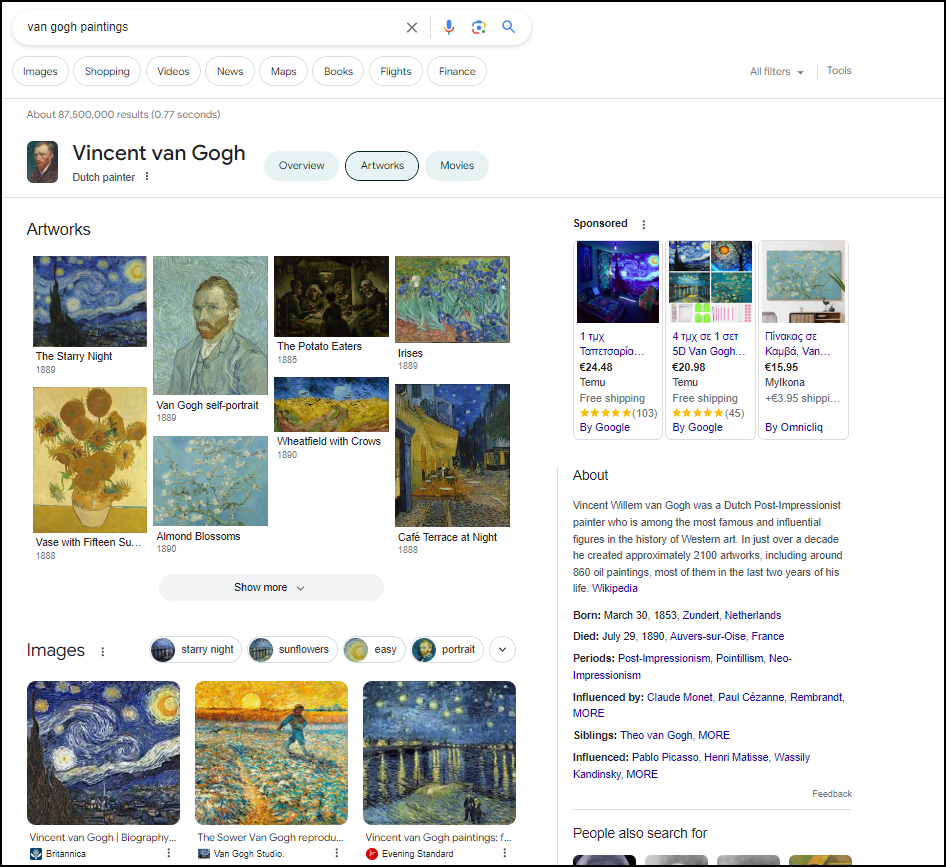946x867 pixels.
Task: Expand artworks with Show more
Action: 271,588
